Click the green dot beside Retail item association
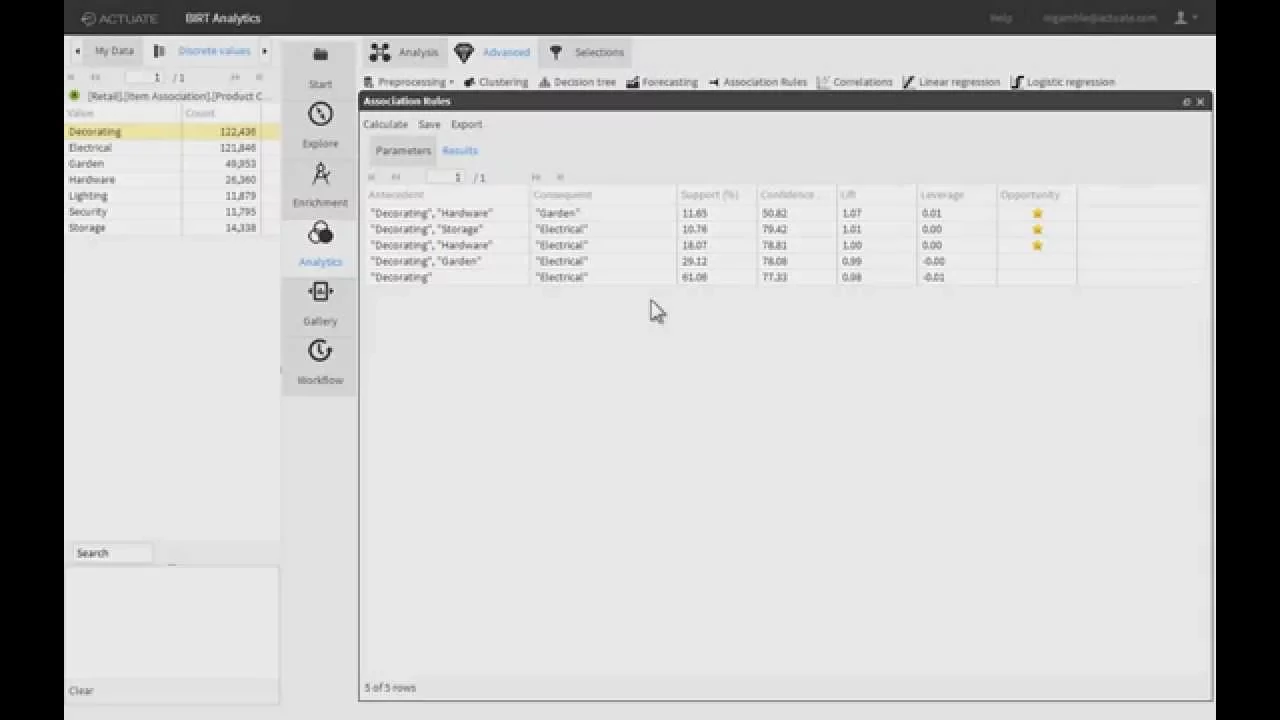 pyautogui.click(x=74, y=96)
